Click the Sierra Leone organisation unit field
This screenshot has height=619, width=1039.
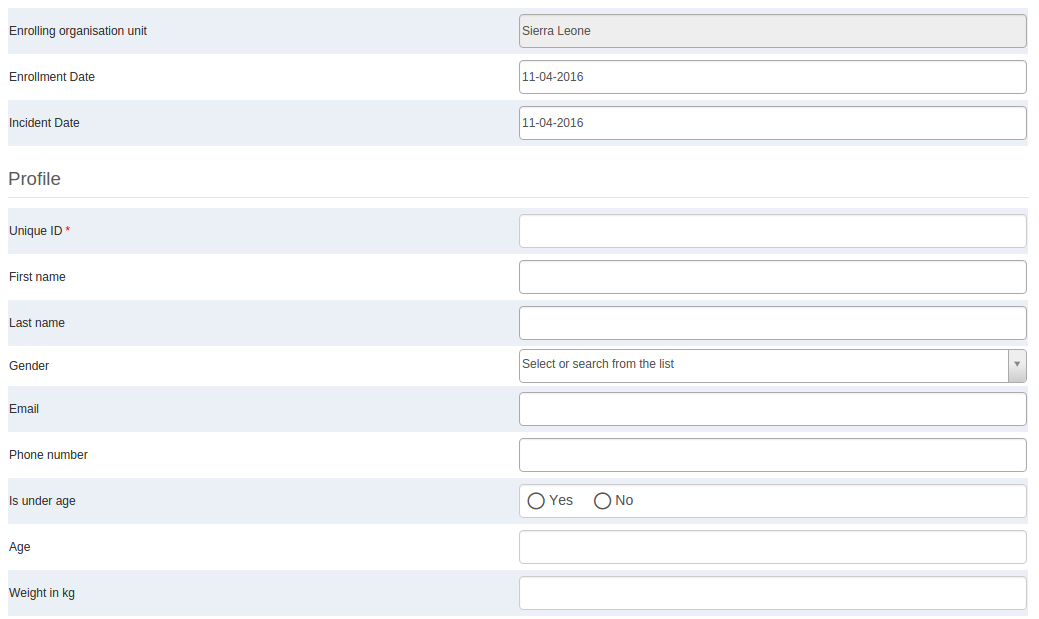pyautogui.click(x=772, y=31)
